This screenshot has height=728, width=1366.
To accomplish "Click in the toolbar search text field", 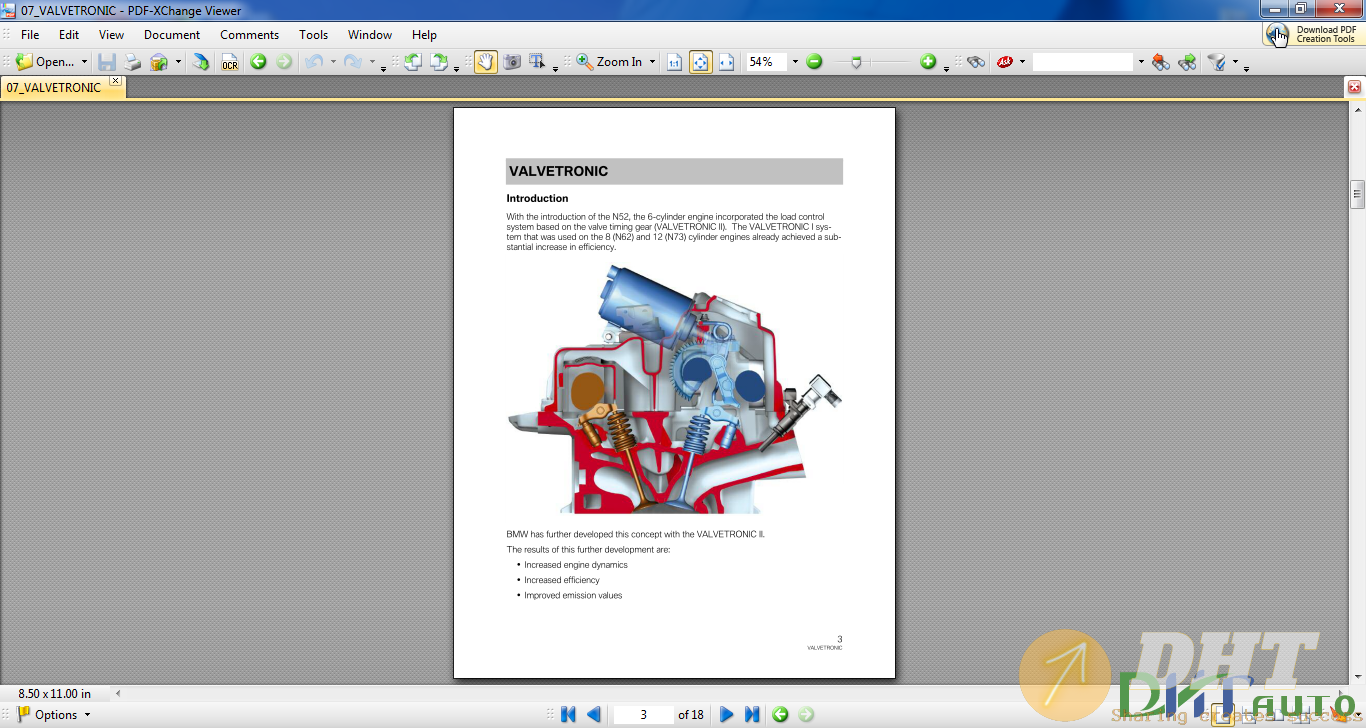I will click(x=1083, y=62).
